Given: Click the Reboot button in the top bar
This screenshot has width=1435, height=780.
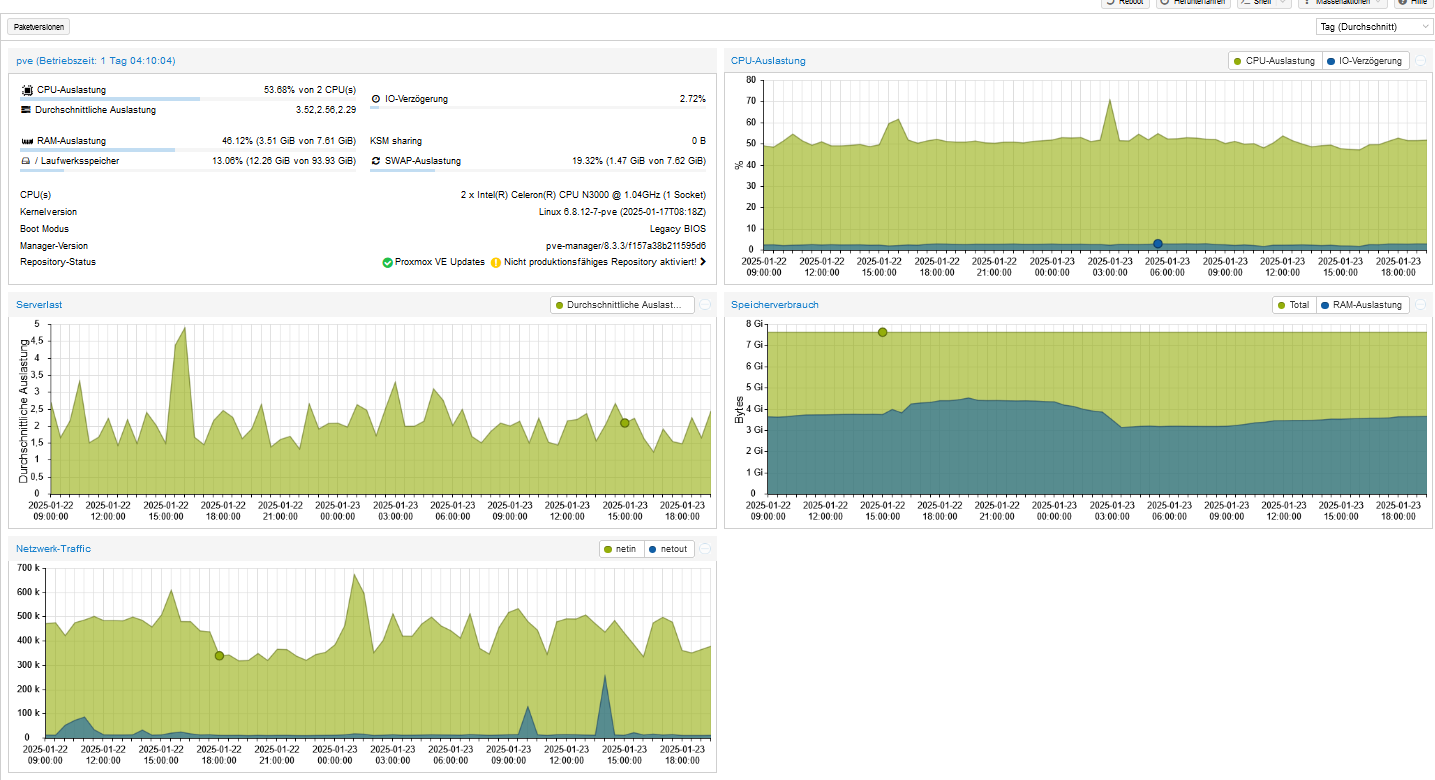Looking at the screenshot, I should [x=1125, y=3].
